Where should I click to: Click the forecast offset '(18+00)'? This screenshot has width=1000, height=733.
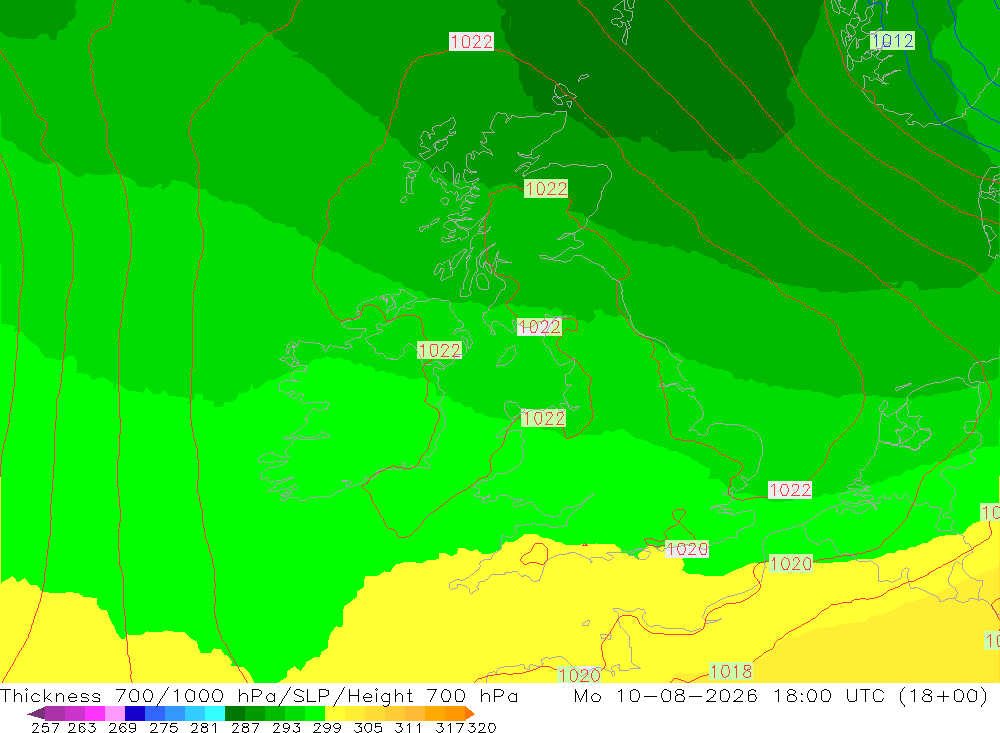tap(943, 696)
